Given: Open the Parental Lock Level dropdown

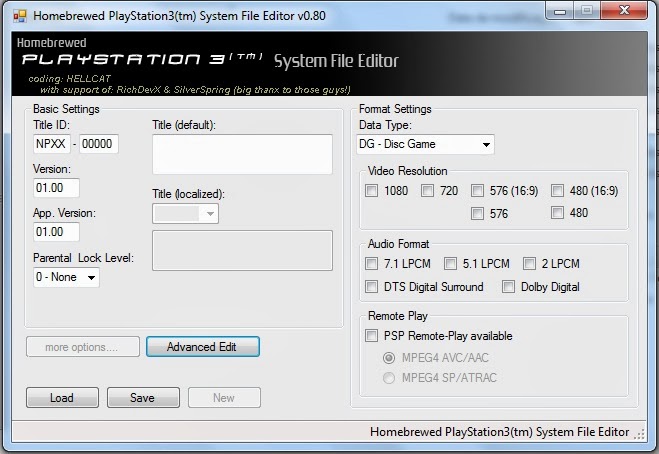Looking at the screenshot, I should pyautogui.click(x=66, y=277).
